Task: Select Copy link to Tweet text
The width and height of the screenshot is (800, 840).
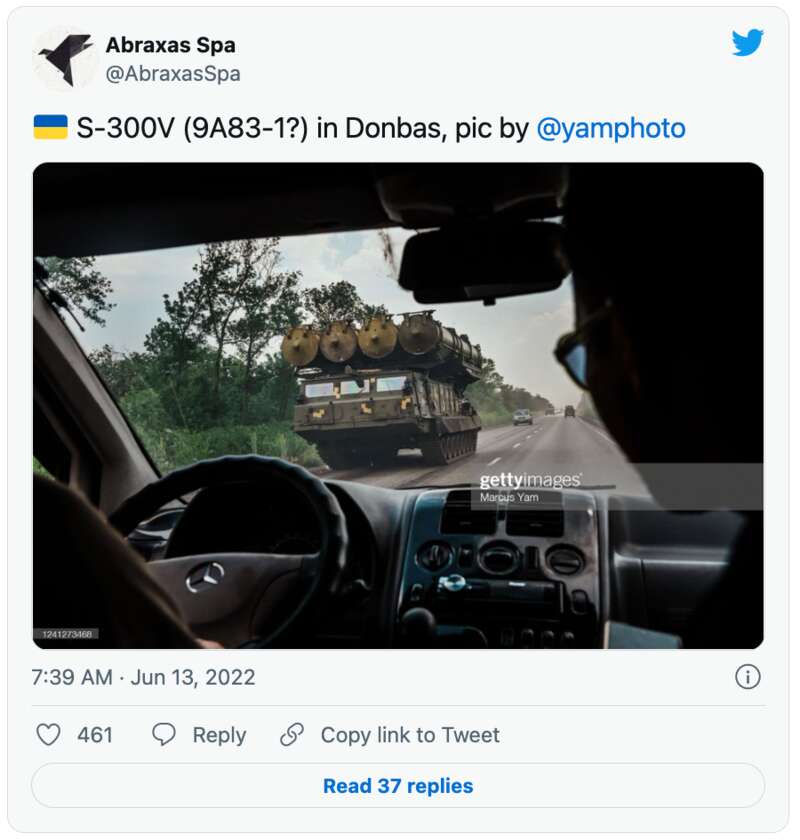Action: [410, 735]
